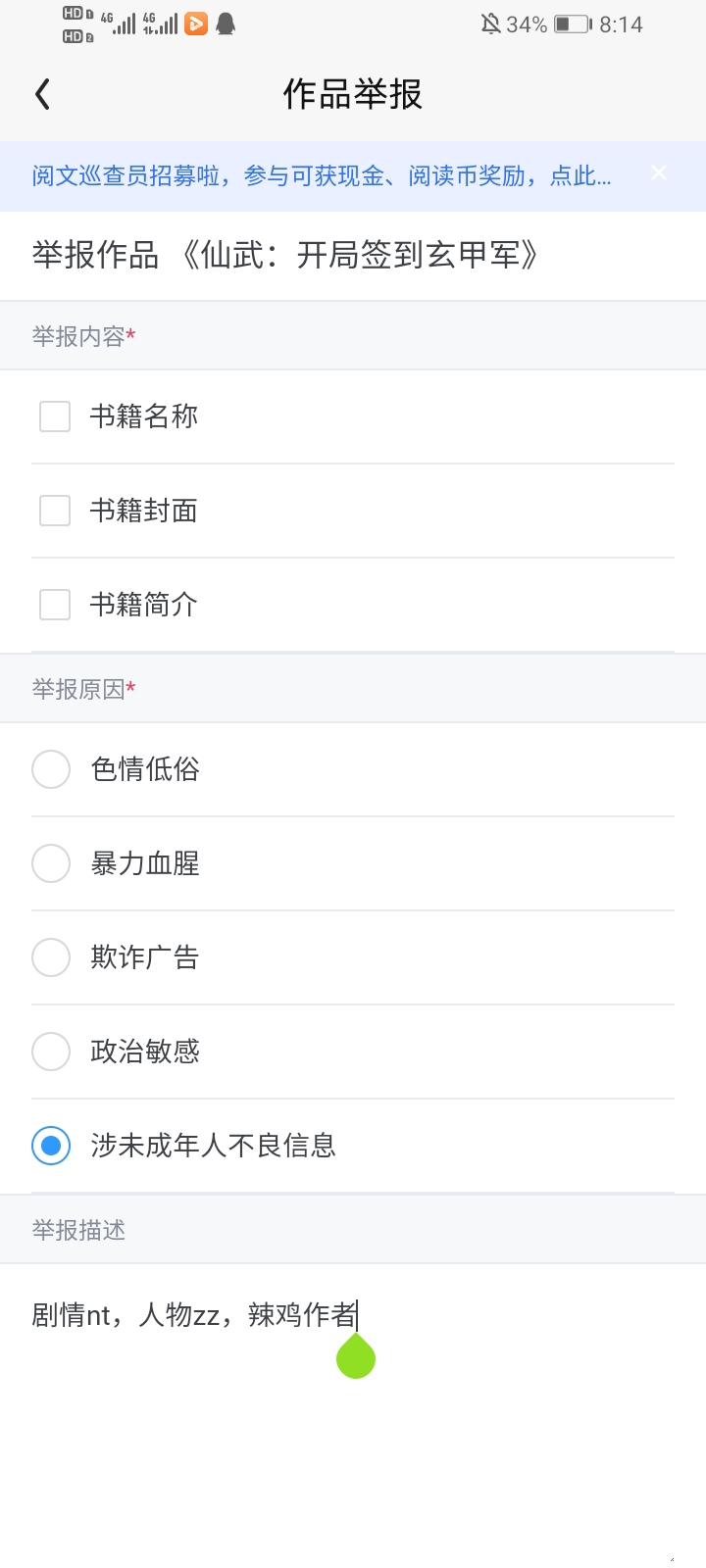Viewport: 706px width, 1568px height.
Task: Tap the green text cursor handle
Action: tap(356, 1358)
